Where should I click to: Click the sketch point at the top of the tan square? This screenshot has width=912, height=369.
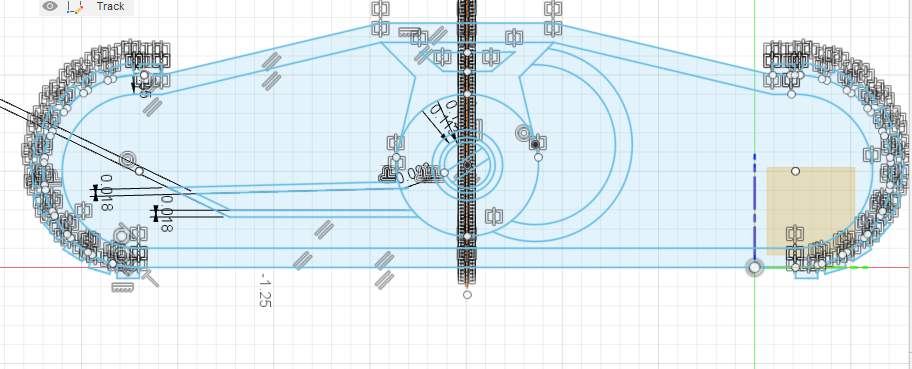tap(796, 171)
